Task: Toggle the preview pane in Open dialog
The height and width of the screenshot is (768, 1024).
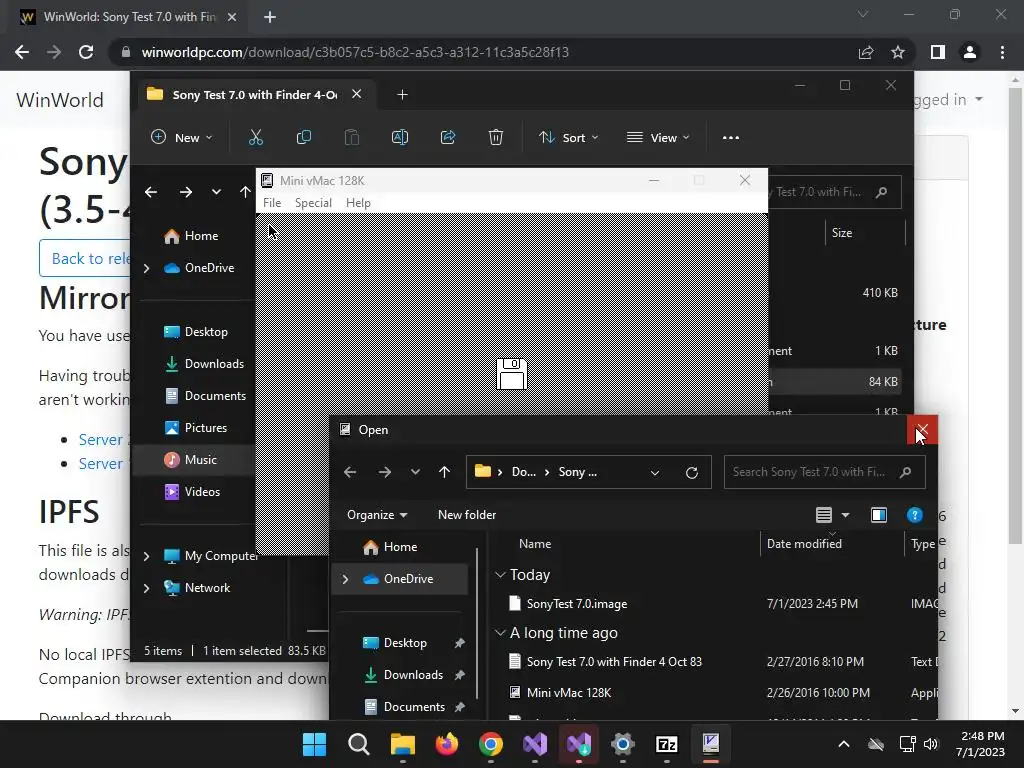Action: coord(879,515)
